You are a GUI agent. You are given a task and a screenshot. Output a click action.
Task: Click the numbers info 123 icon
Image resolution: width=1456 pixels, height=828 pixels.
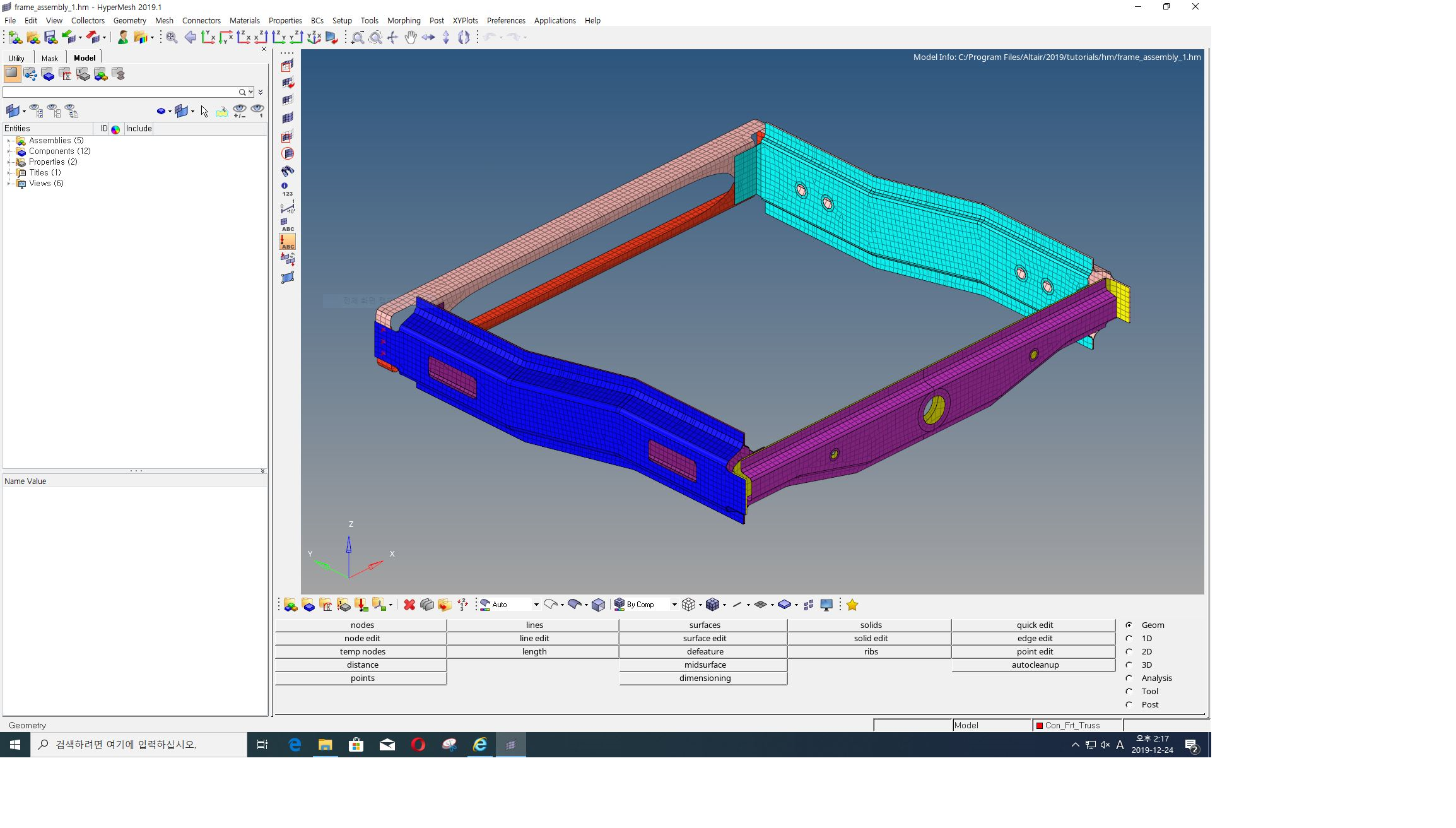pos(288,189)
